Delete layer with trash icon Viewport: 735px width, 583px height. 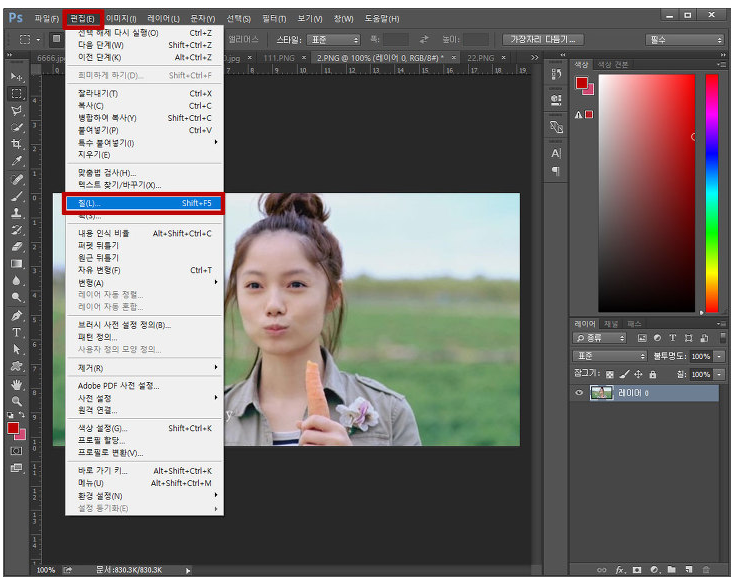click(706, 570)
